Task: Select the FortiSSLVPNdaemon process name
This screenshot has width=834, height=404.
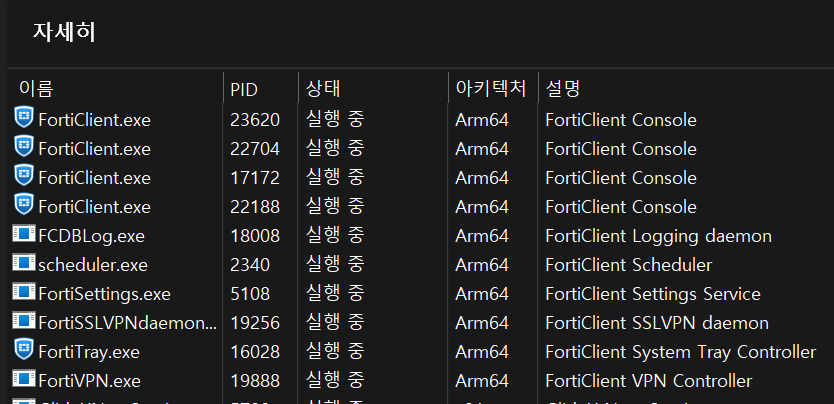Action: (128, 323)
